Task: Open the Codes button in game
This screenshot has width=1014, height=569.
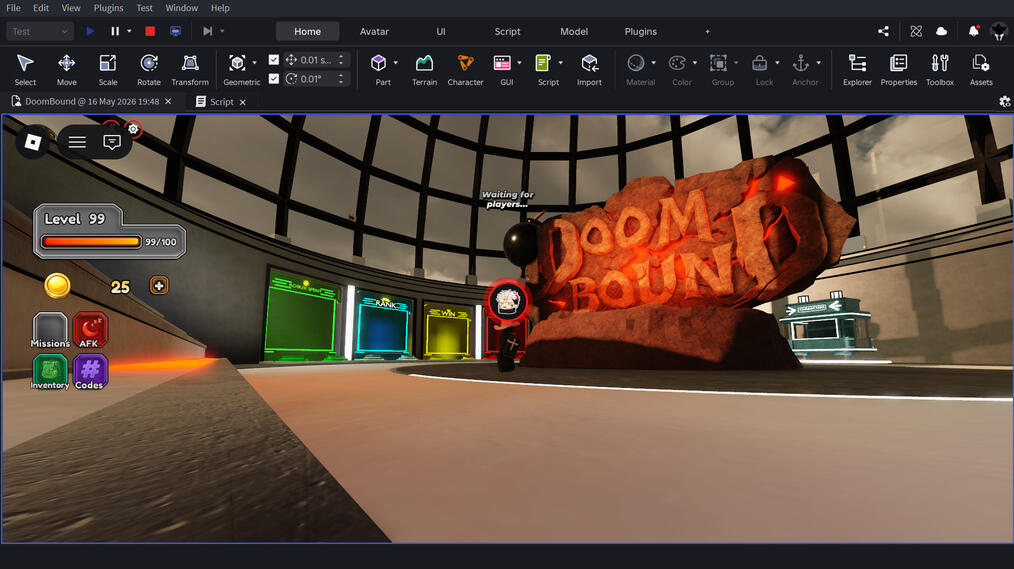Action: tap(90, 372)
